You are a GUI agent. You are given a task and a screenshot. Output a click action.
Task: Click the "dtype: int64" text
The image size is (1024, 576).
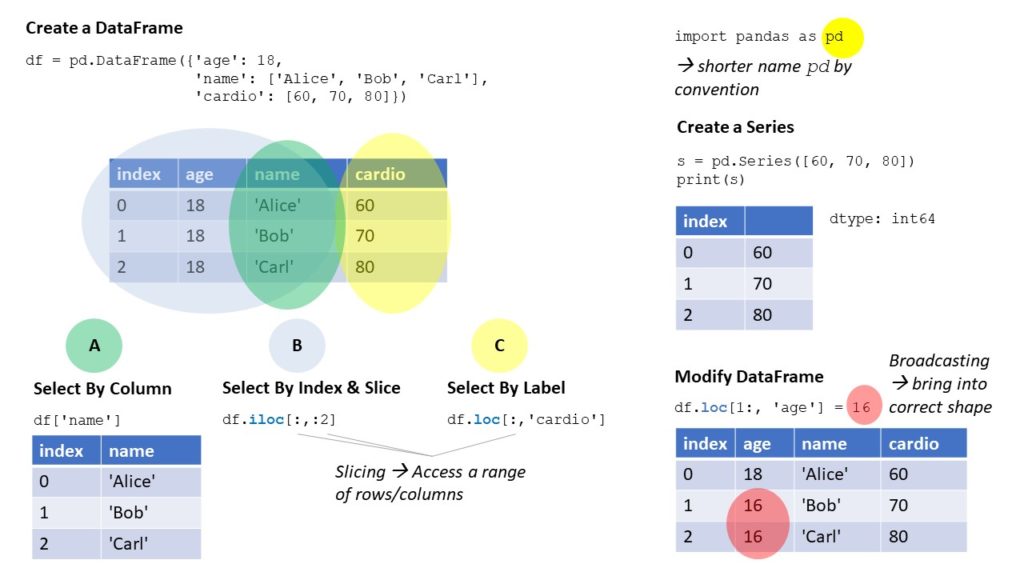[x=882, y=218]
